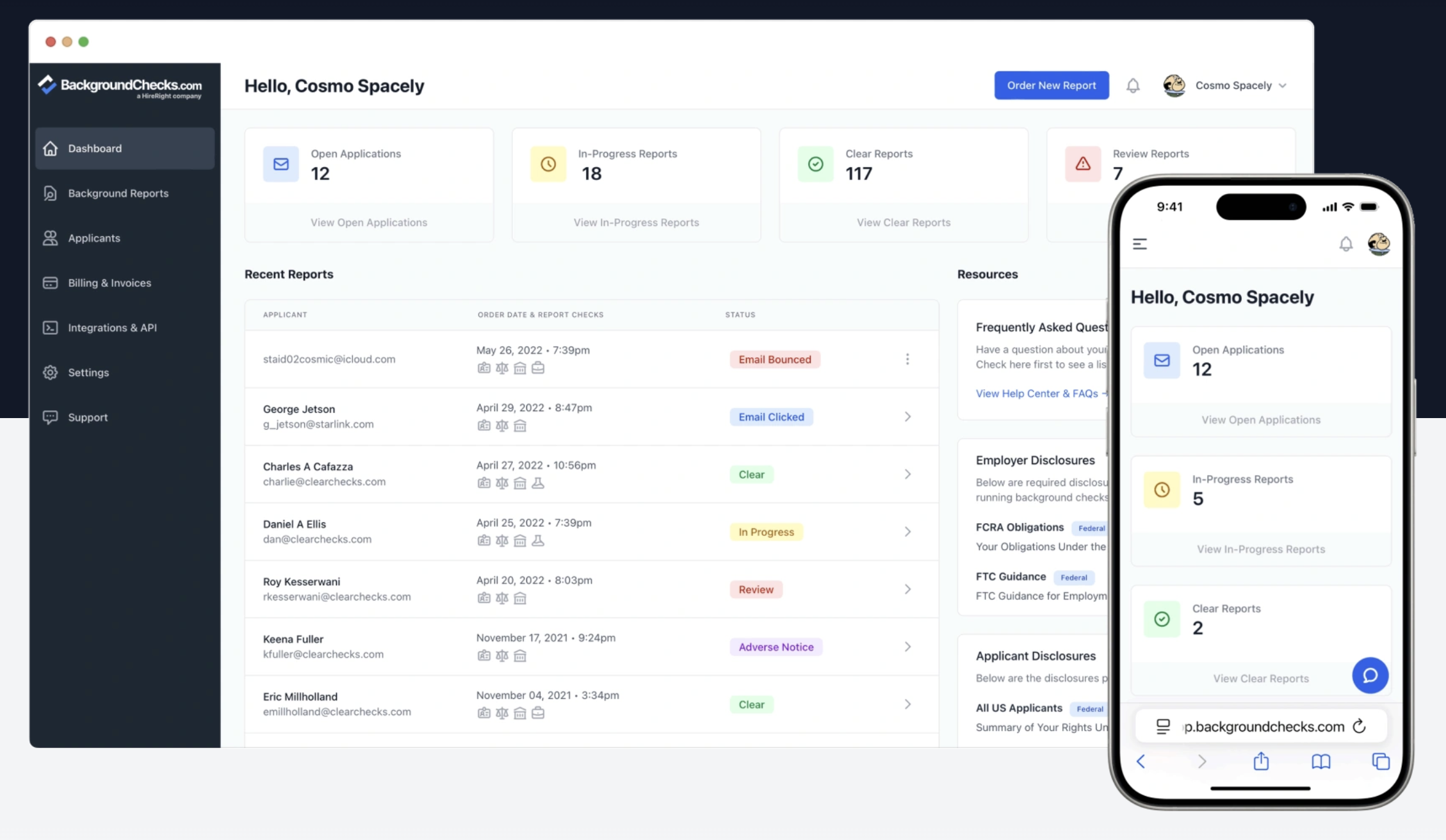Click the reload icon in phone address bar
The image size is (1446, 840).
(1360, 726)
